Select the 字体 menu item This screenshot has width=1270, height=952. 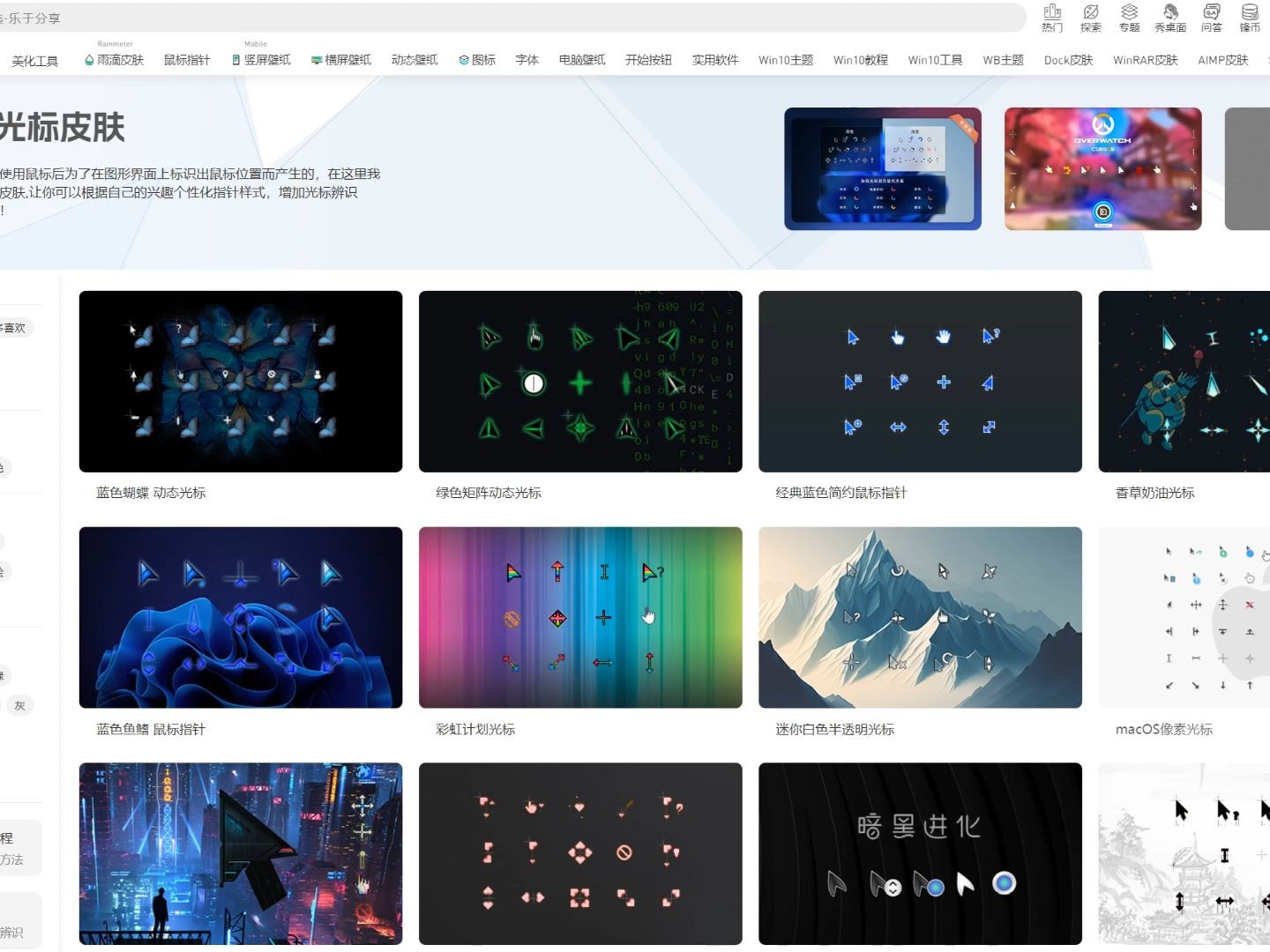(527, 60)
